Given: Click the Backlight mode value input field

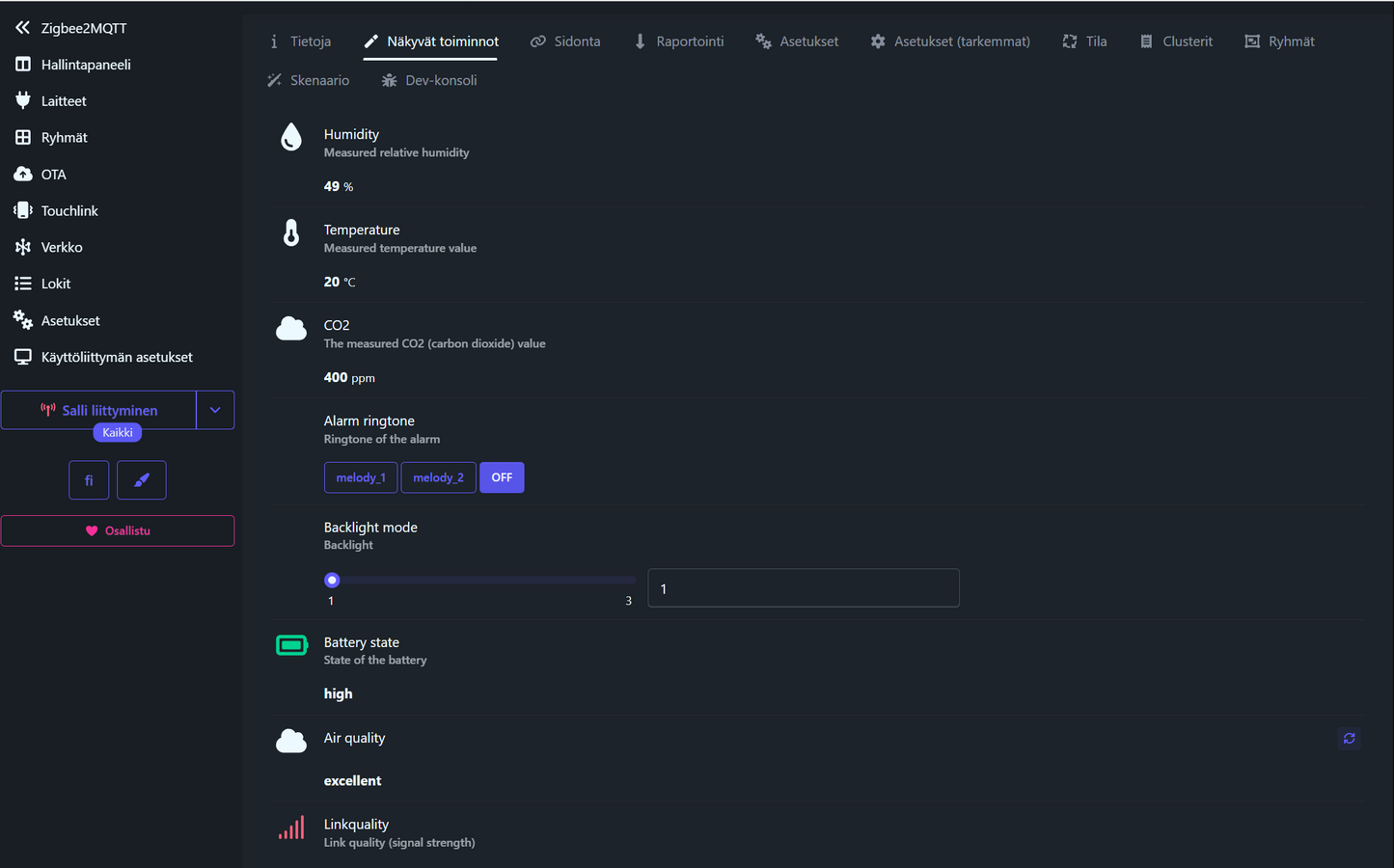Looking at the screenshot, I should pyautogui.click(x=803, y=588).
